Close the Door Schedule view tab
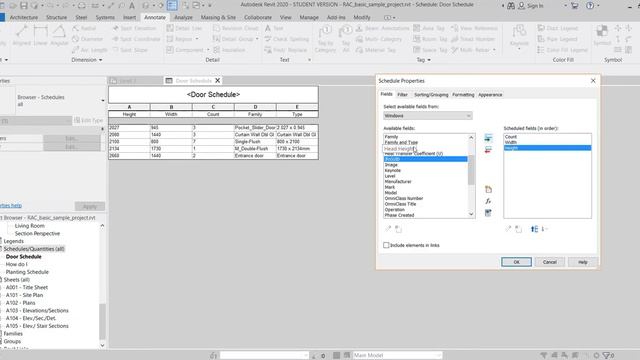 click(x=218, y=80)
